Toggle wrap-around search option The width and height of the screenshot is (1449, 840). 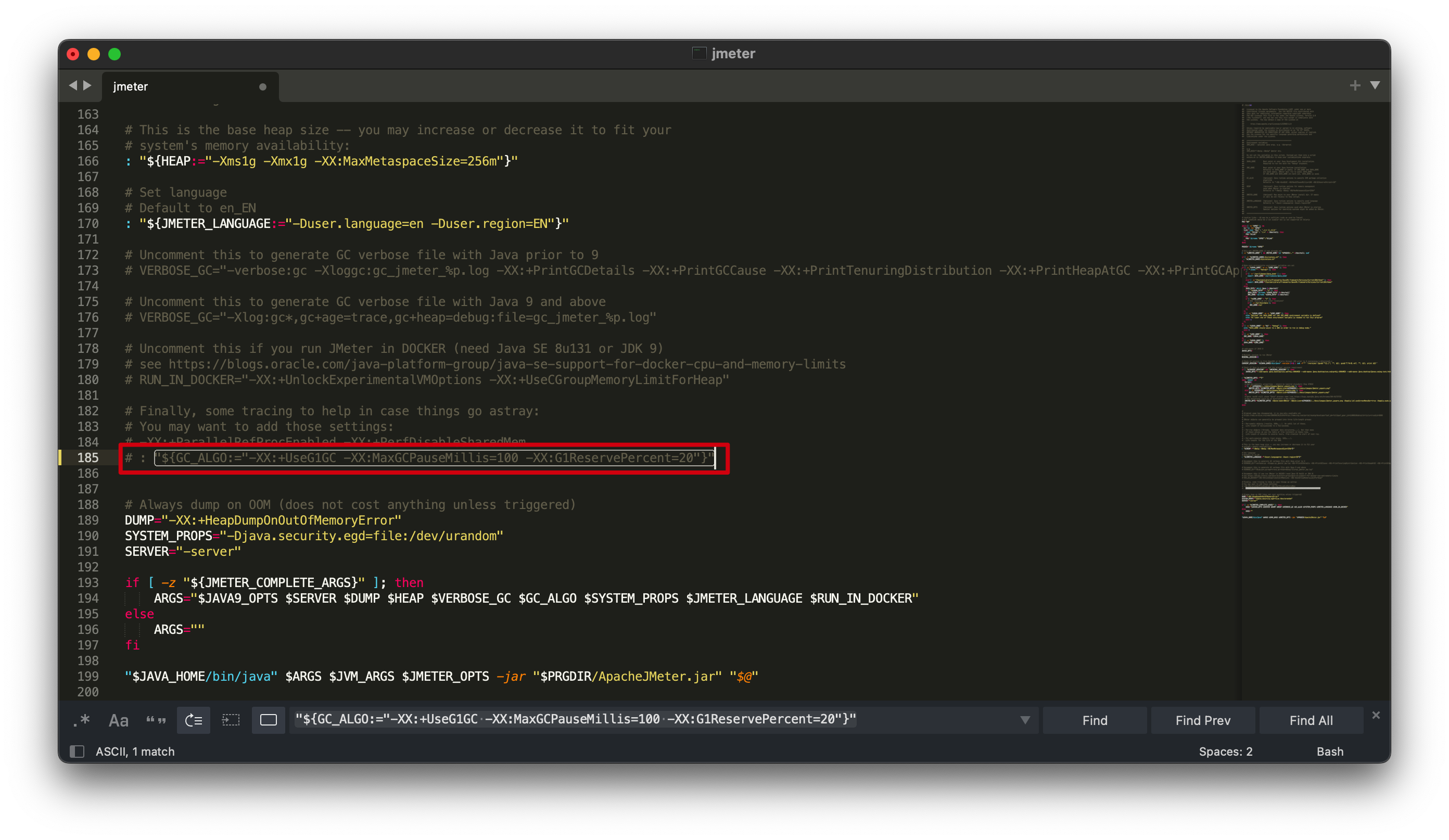pyautogui.click(x=194, y=720)
